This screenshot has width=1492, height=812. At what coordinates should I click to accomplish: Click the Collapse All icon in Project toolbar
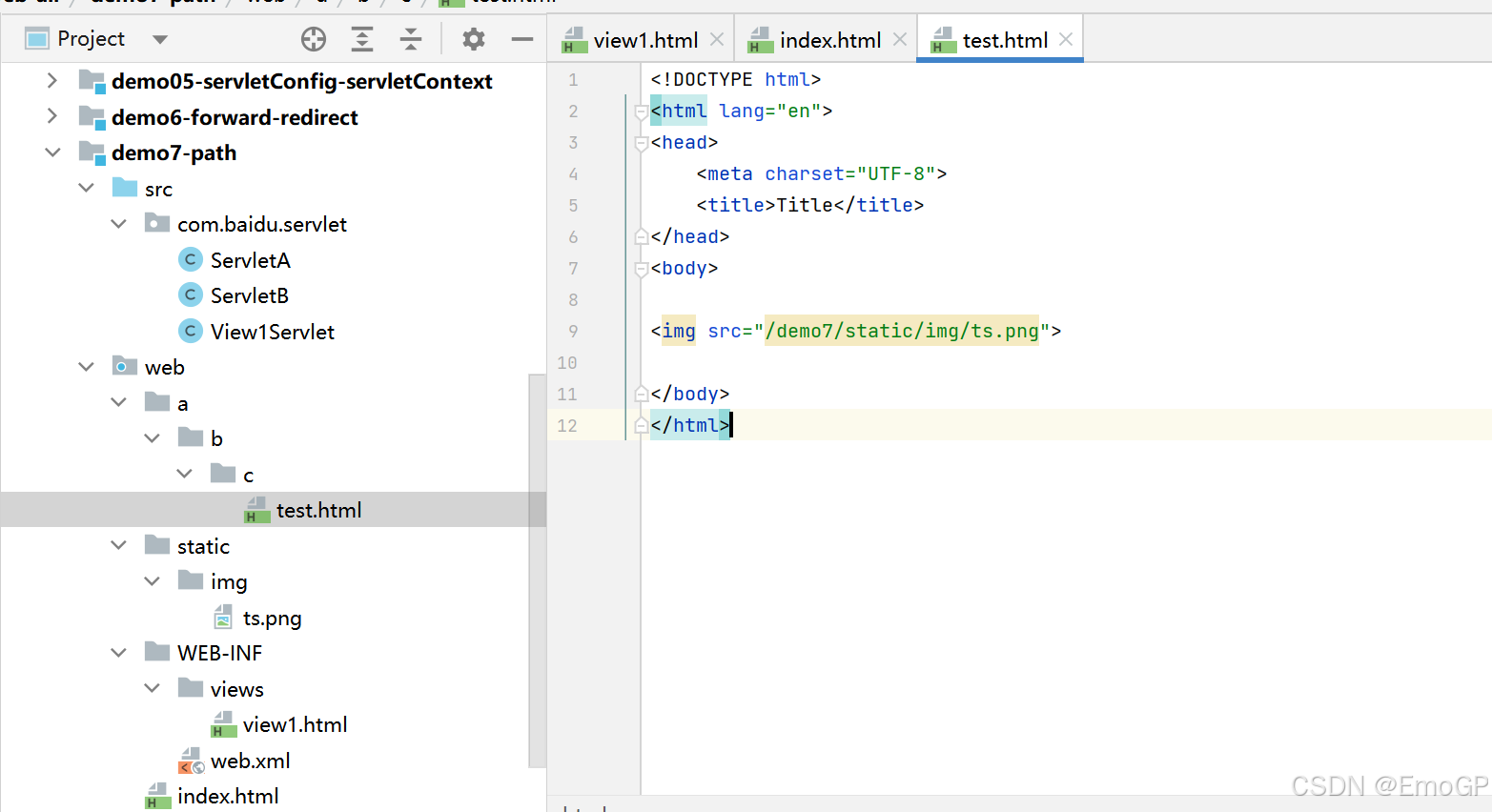[x=411, y=39]
